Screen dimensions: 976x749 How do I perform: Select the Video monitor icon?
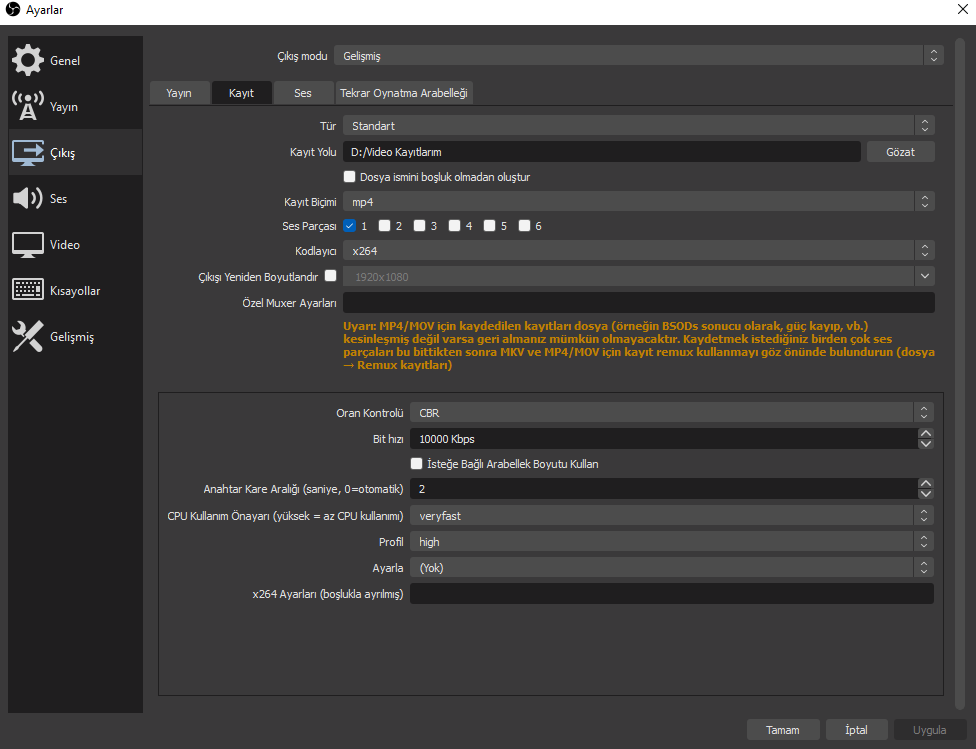click(x=27, y=245)
